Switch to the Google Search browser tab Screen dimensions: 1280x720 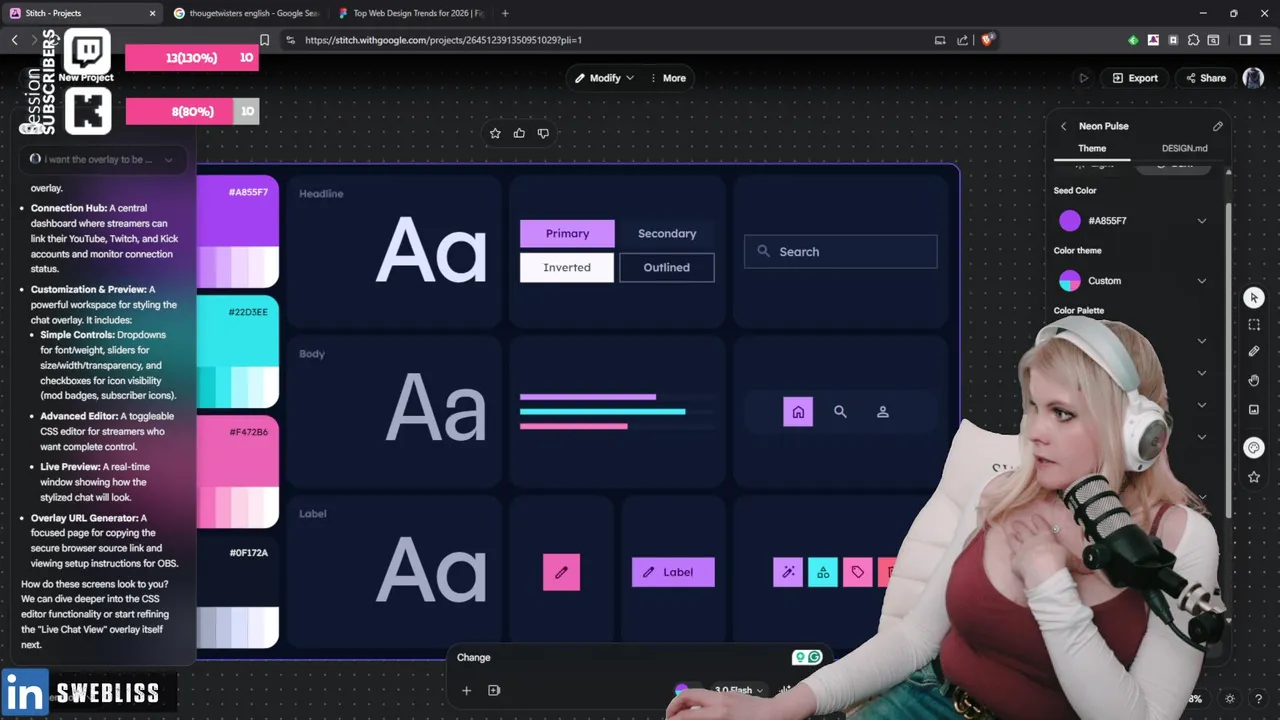[x=245, y=13]
